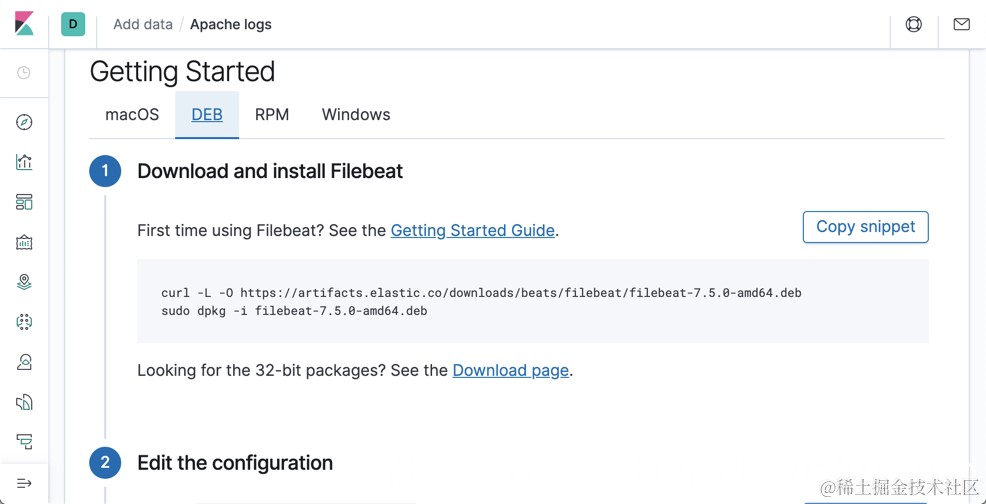Open the APM icon in sidebar
The width and height of the screenshot is (986, 504).
pos(24,441)
